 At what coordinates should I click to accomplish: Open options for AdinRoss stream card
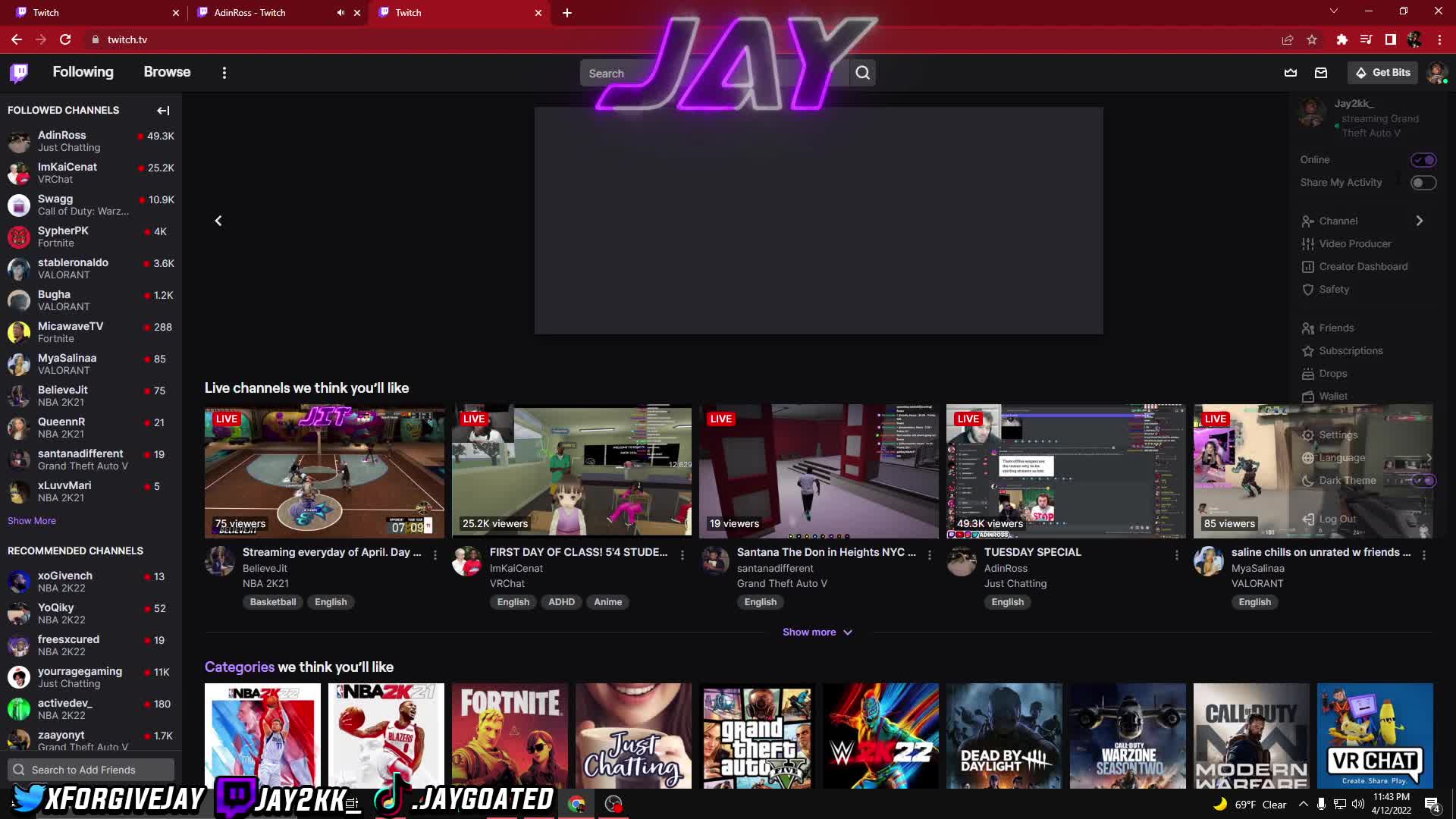pos(1177,555)
